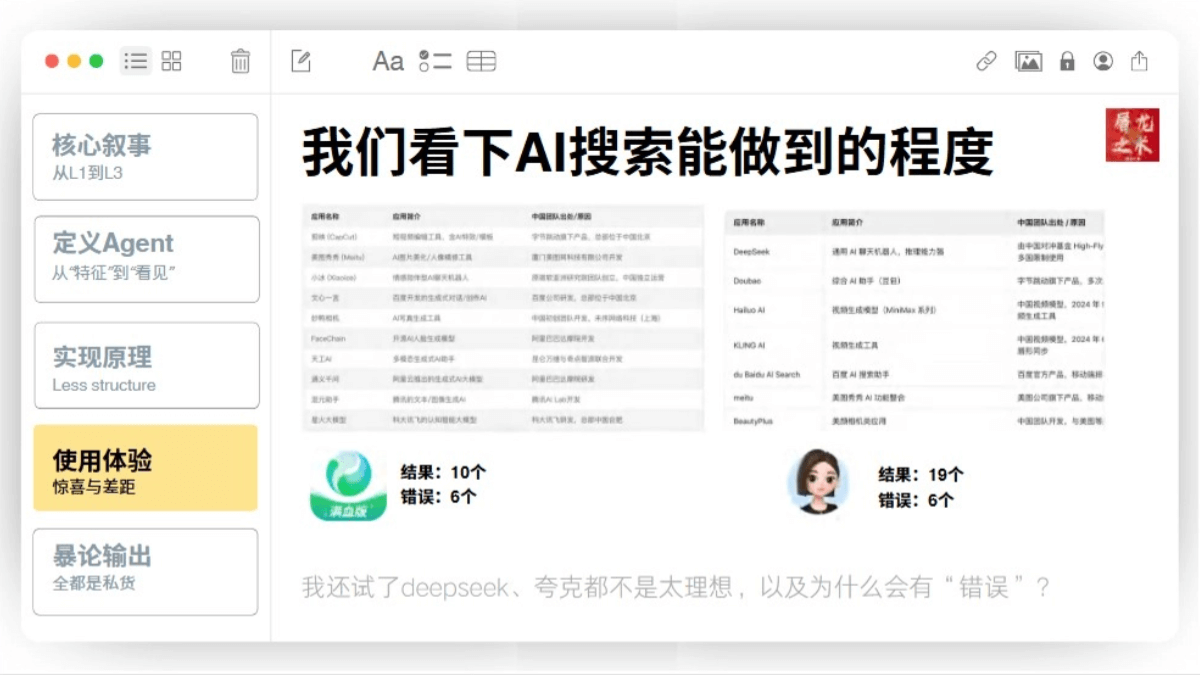This screenshot has height=675, width=1200.
Task: Switch to list view layout
Action: tap(134, 61)
